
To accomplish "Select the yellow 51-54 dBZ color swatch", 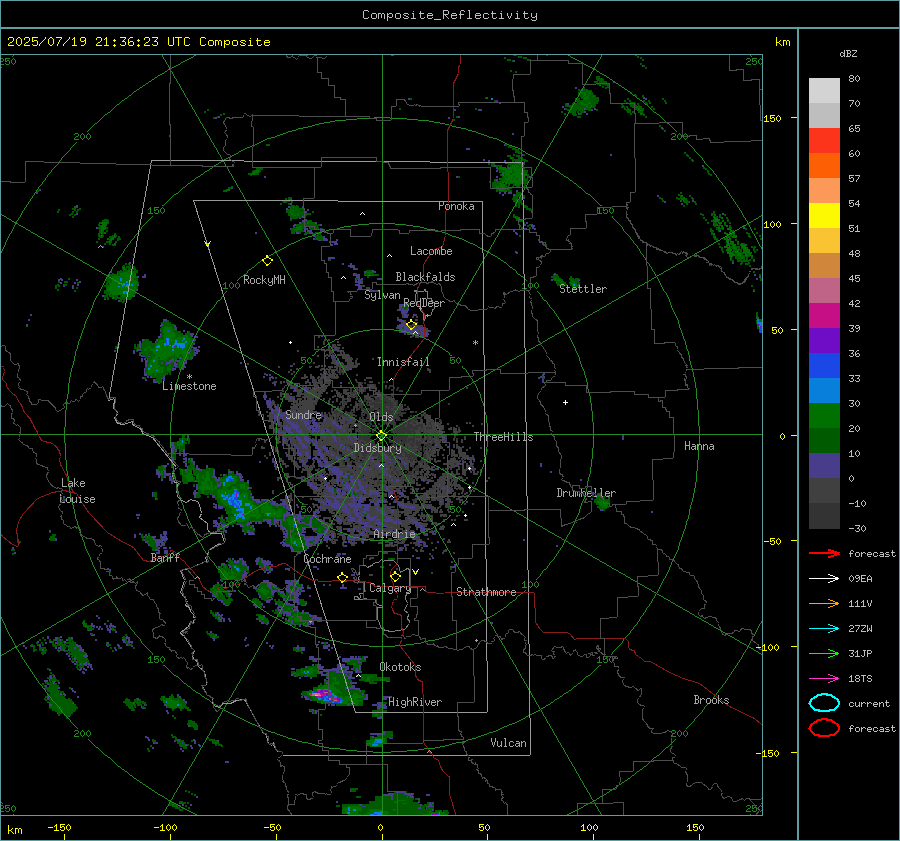I will (824, 215).
